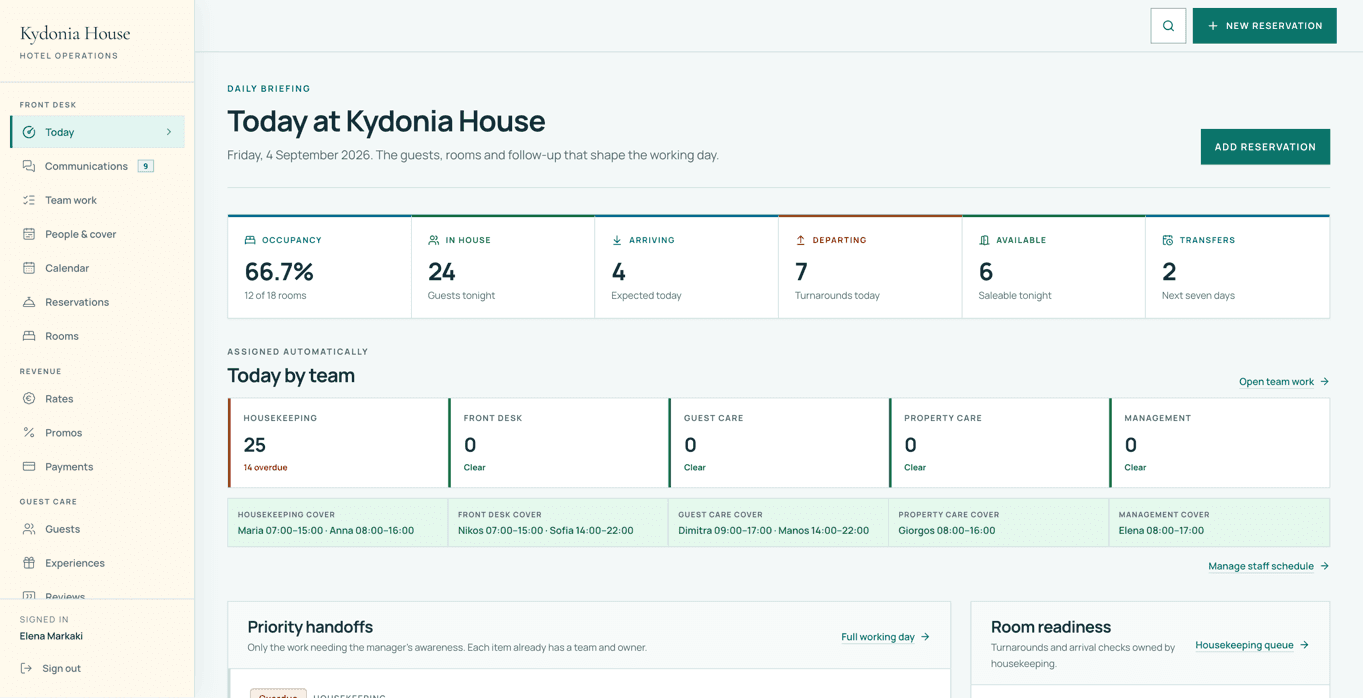Screen dimensions: 1363x698
Task: Open the Property Care team card
Action: 1000,443
